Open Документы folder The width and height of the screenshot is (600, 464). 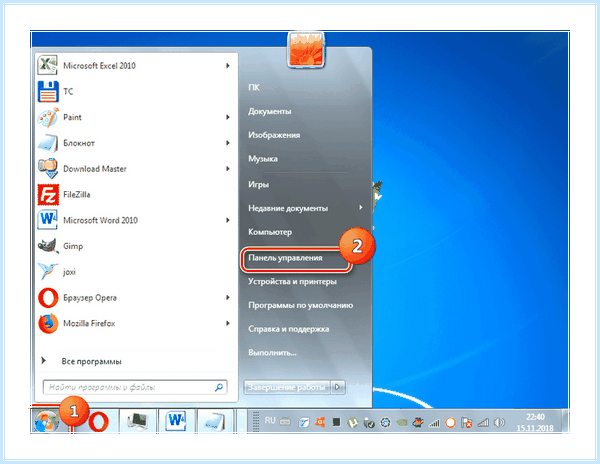point(270,111)
